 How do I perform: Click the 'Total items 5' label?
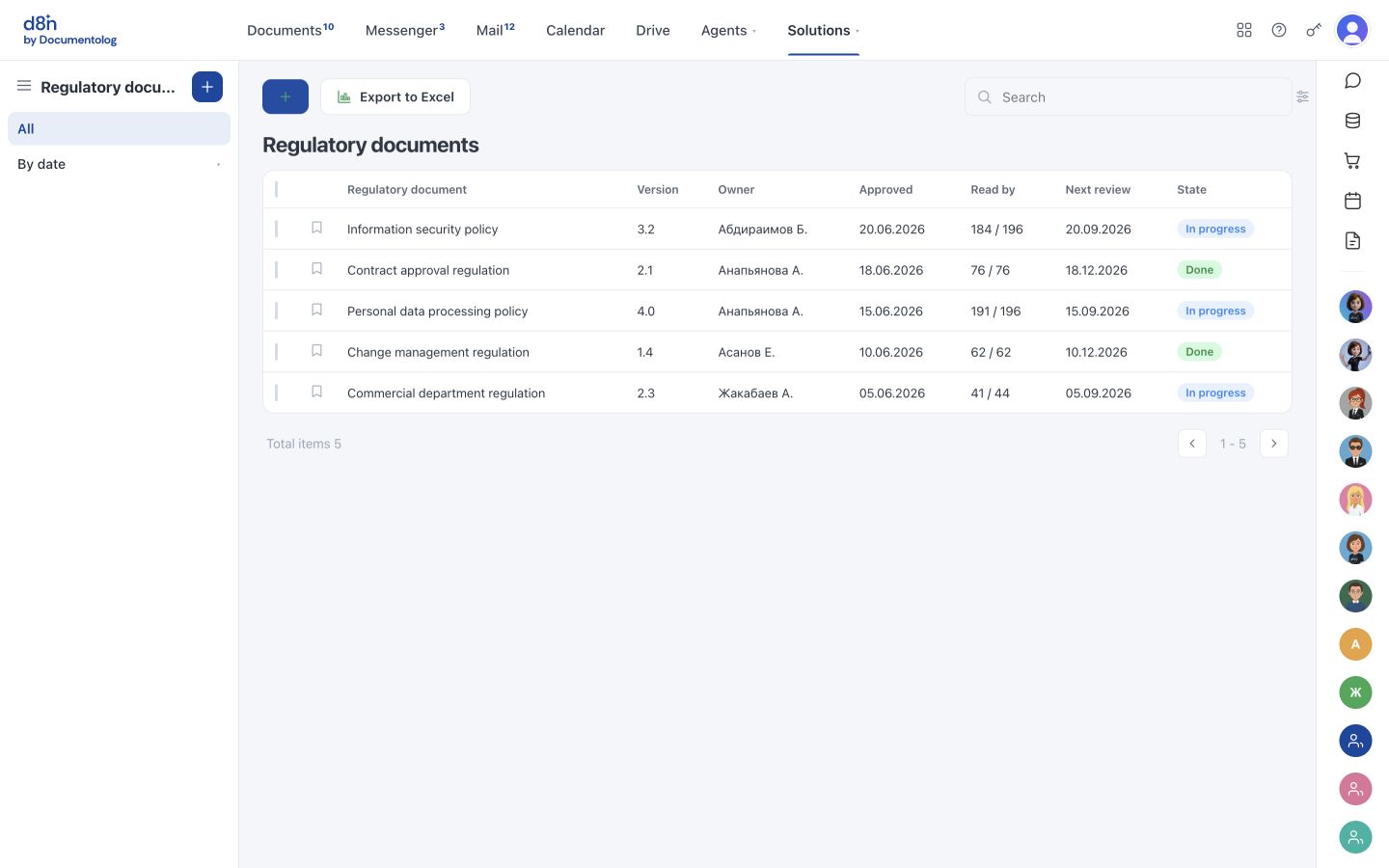click(x=304, y=444)
